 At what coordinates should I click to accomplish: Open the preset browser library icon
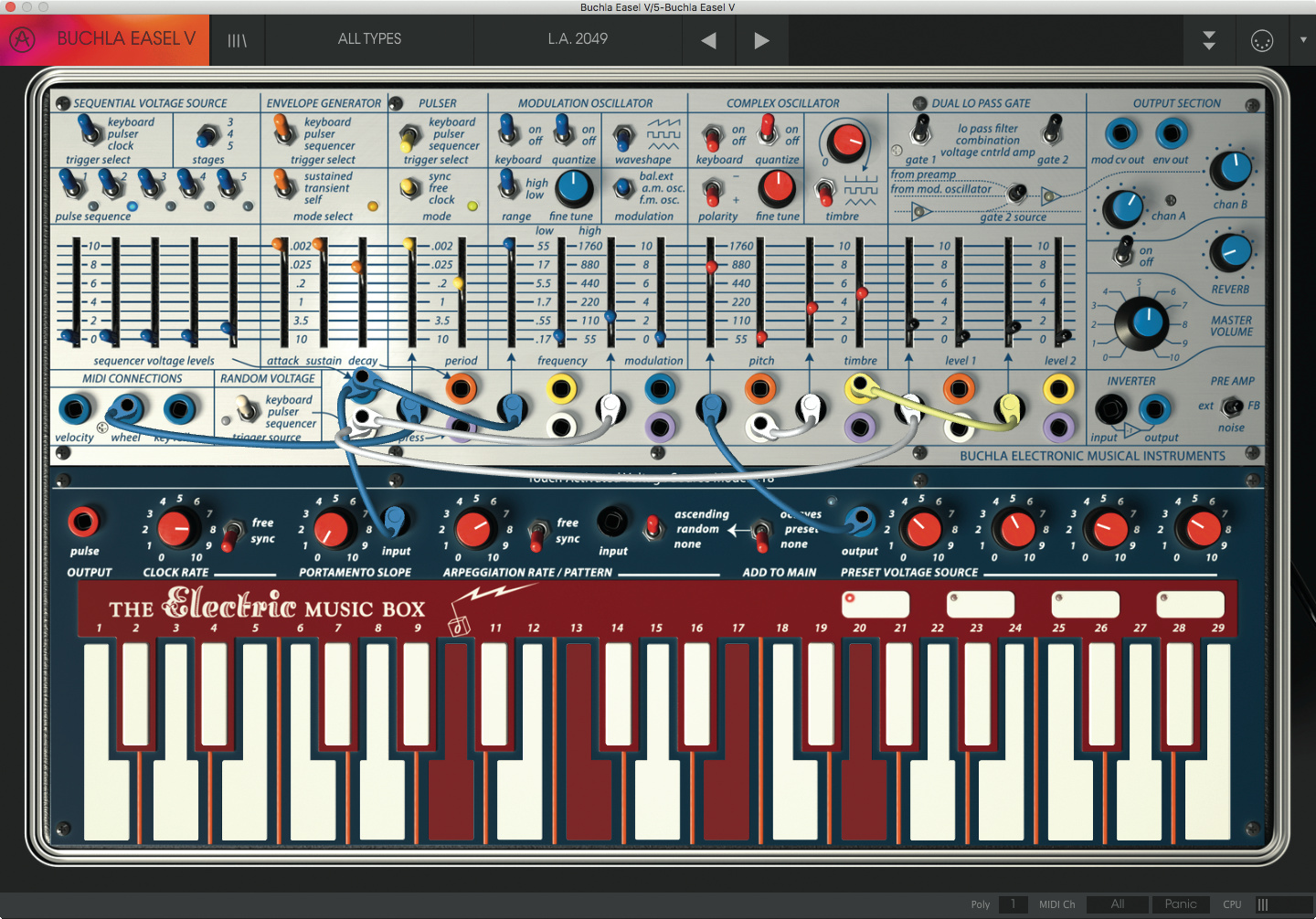237,40
